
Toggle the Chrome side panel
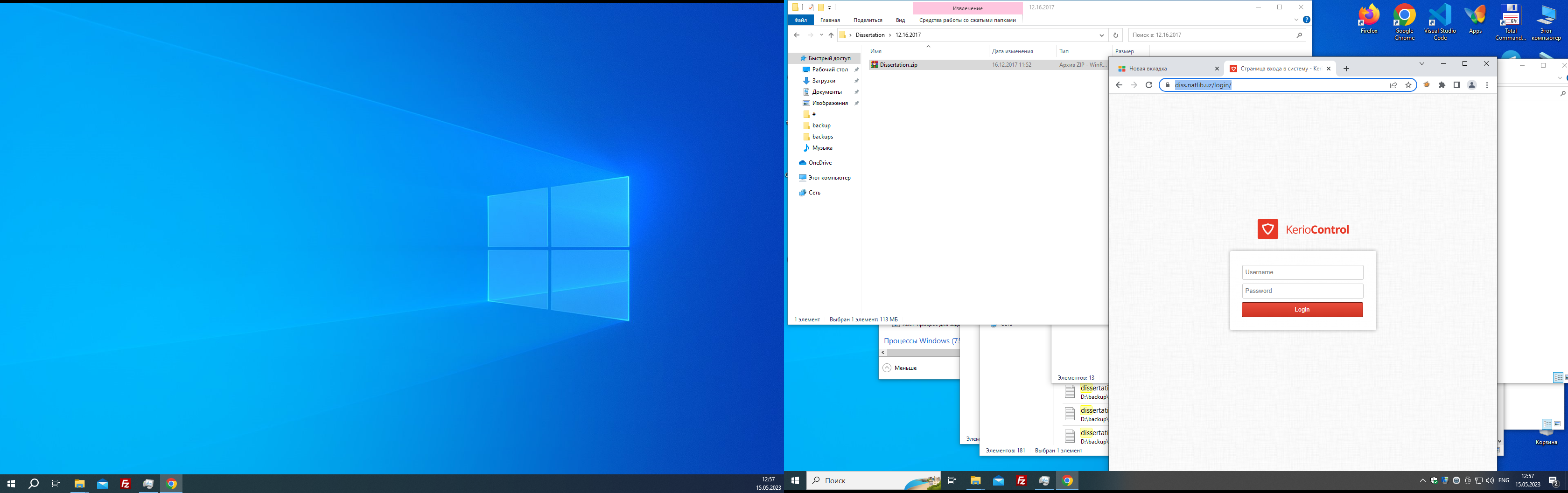tap(1456, 85)
